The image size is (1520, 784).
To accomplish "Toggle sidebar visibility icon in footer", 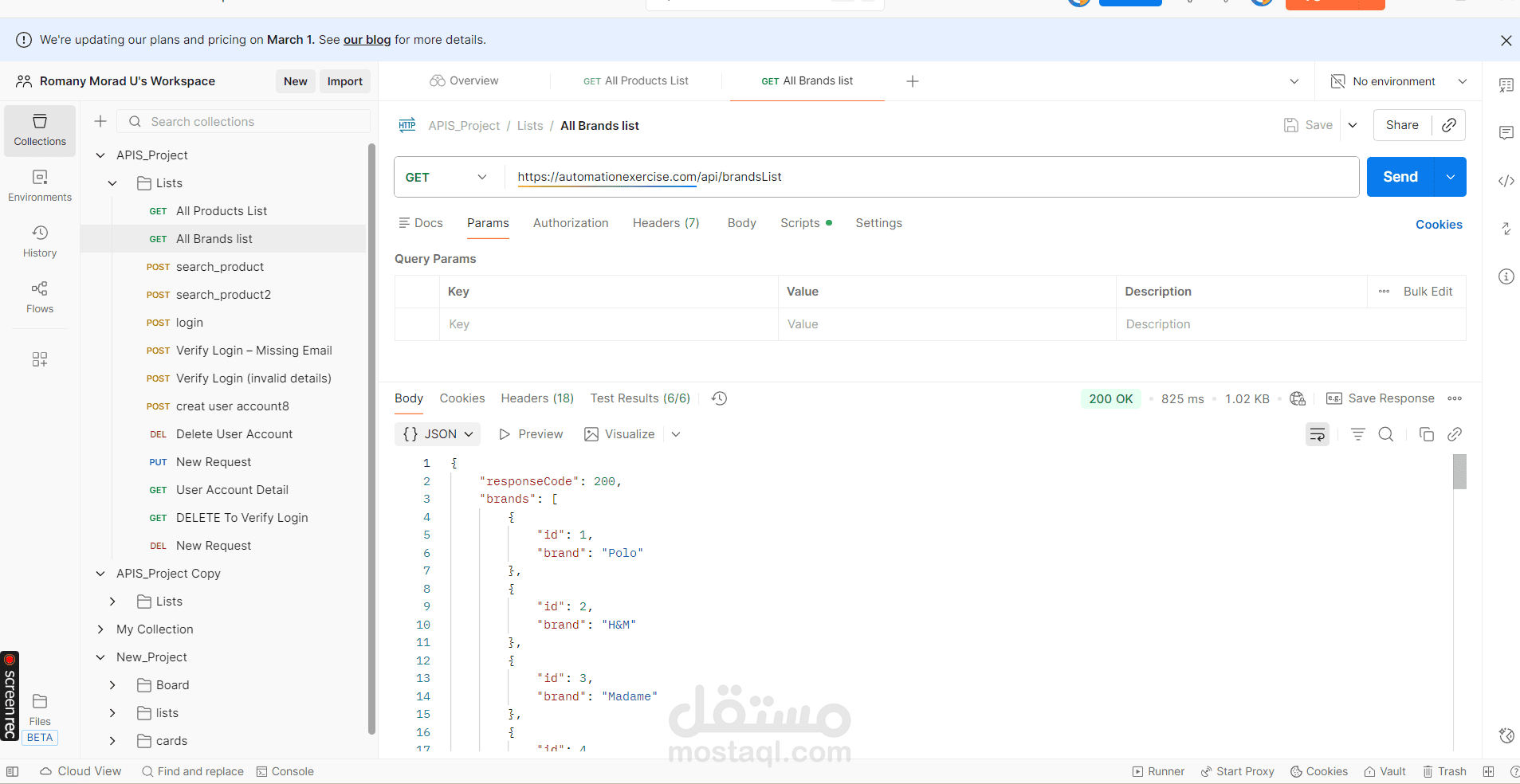I will 12,771.
